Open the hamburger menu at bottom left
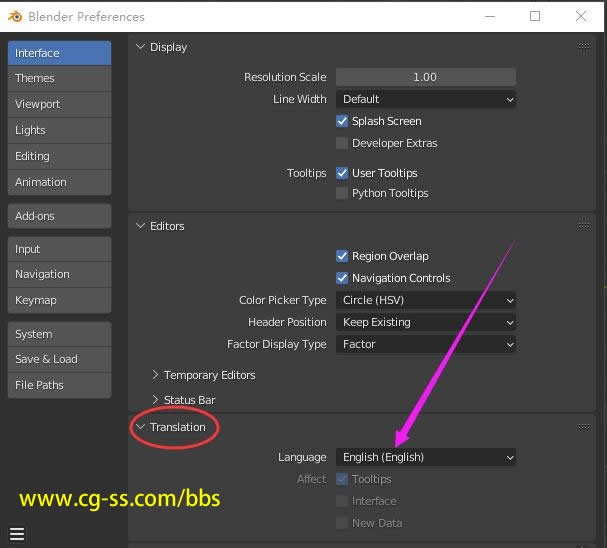Image resolution: width=607 pixels, height=548 pixels. [17, 534]
